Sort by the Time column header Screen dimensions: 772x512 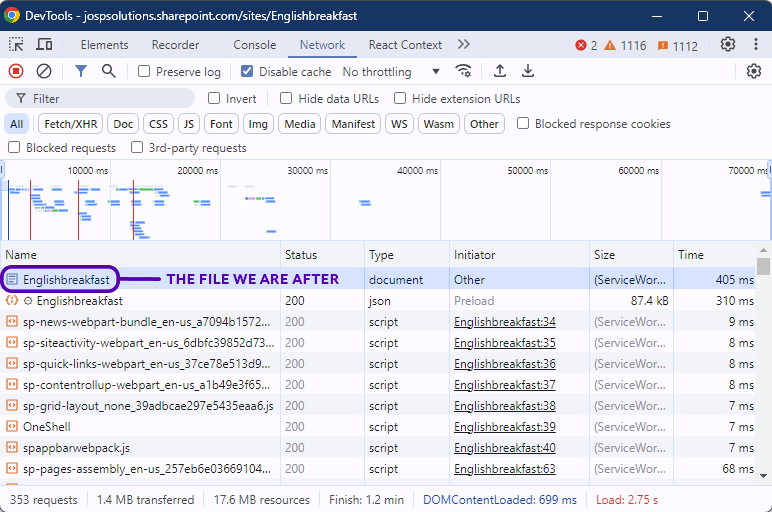tap(714, 255)
